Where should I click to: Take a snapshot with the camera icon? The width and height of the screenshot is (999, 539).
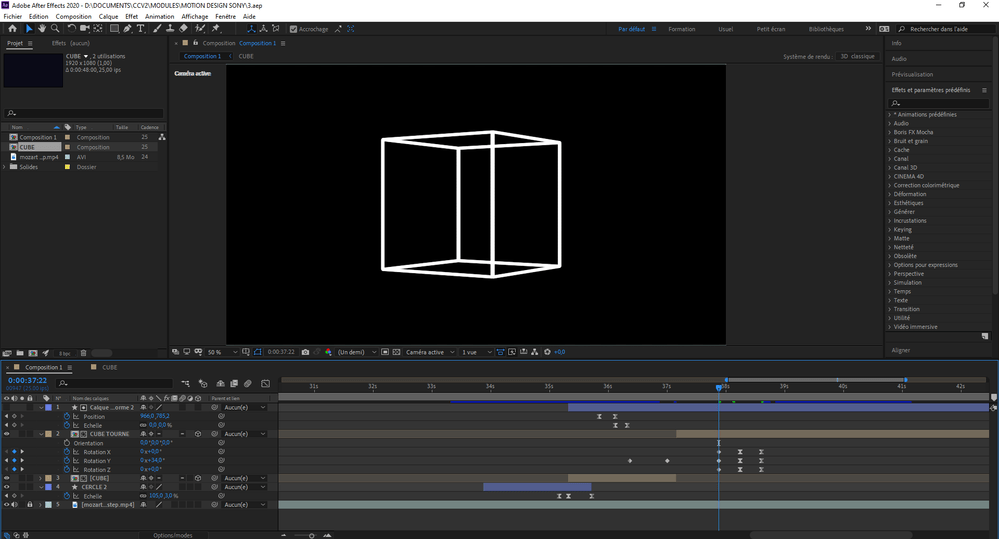(x=305, y=352)
